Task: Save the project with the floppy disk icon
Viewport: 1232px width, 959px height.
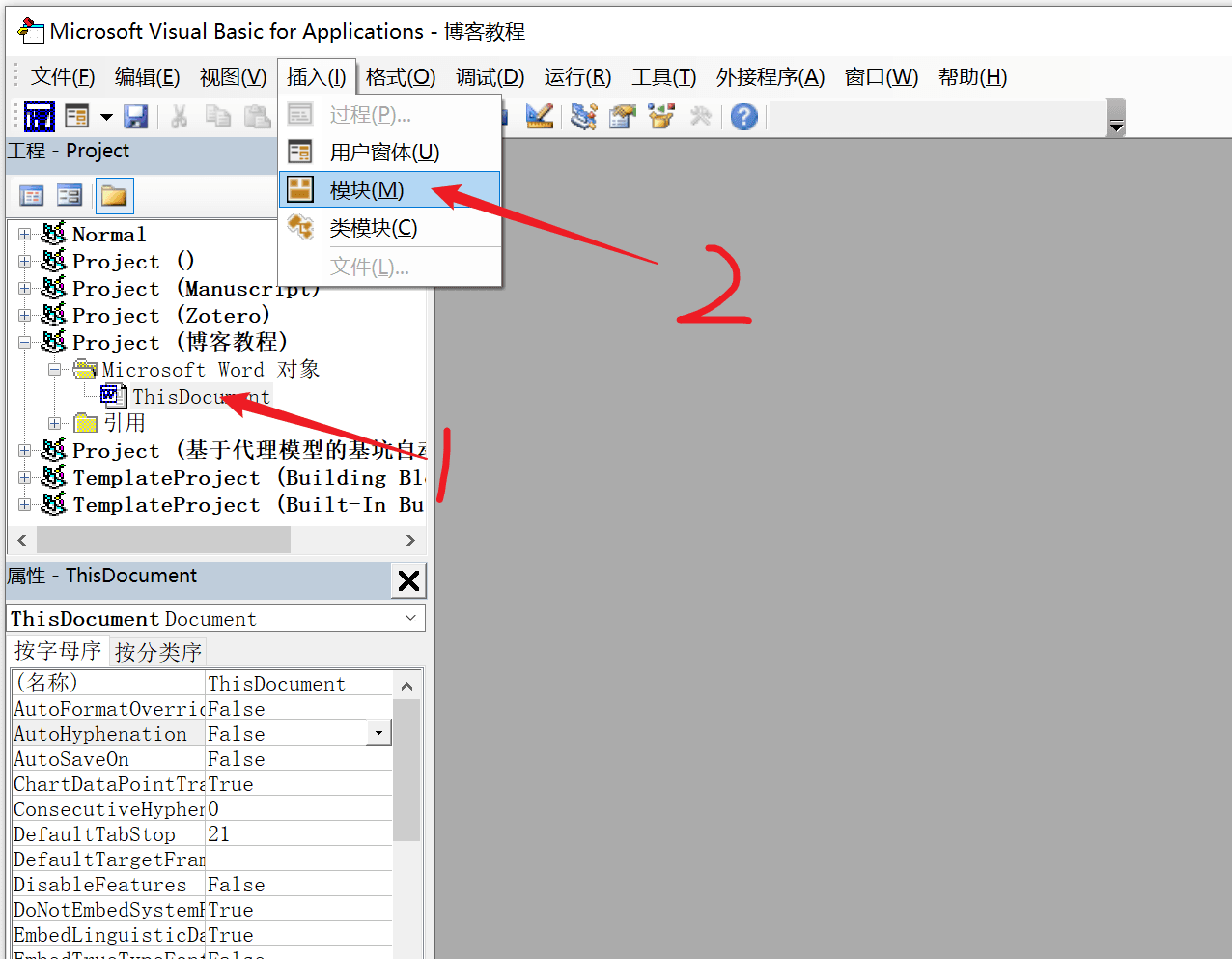Action: click(x=136, y=117)
